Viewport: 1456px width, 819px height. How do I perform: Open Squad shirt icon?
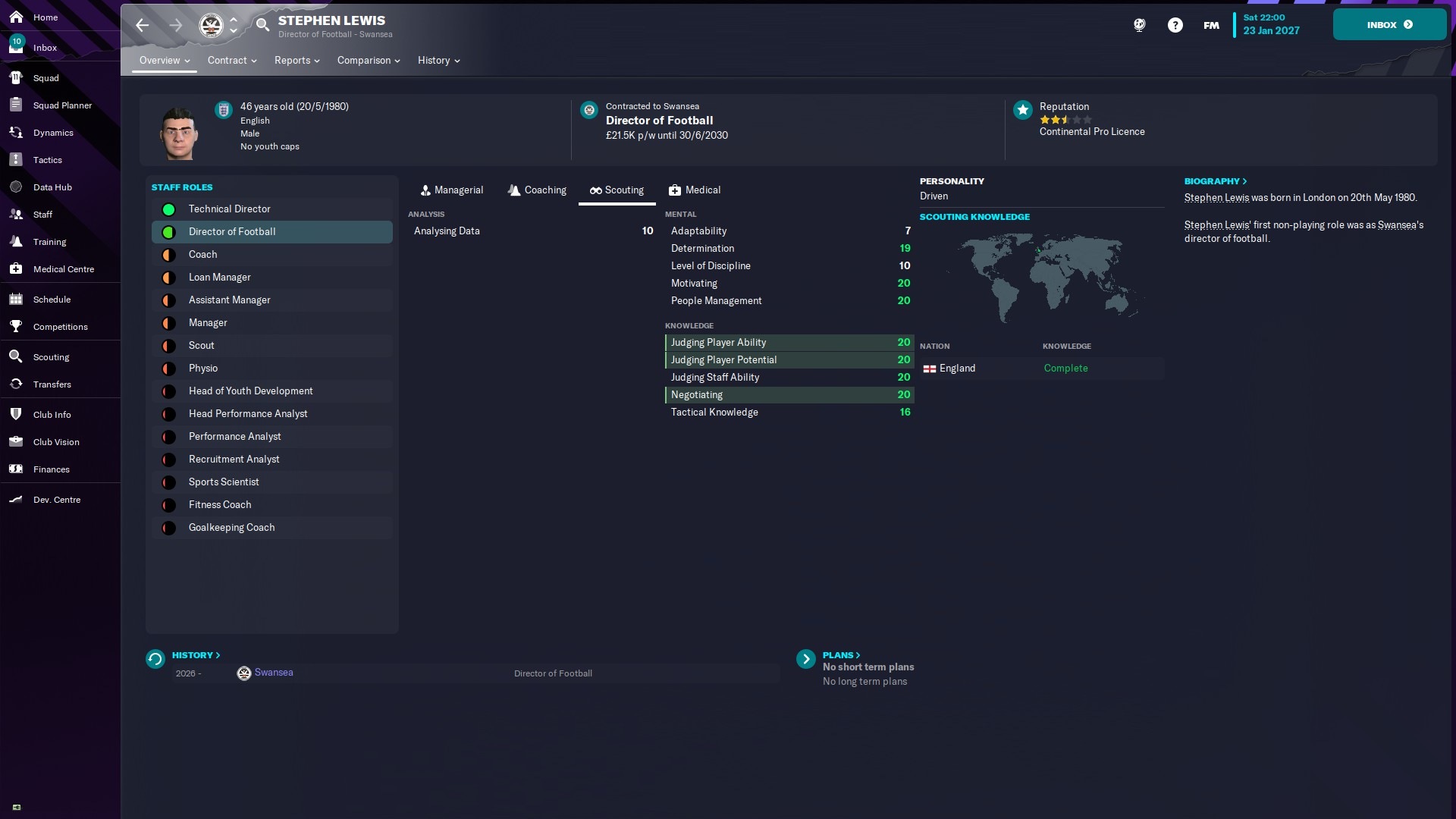coord(16,77)
